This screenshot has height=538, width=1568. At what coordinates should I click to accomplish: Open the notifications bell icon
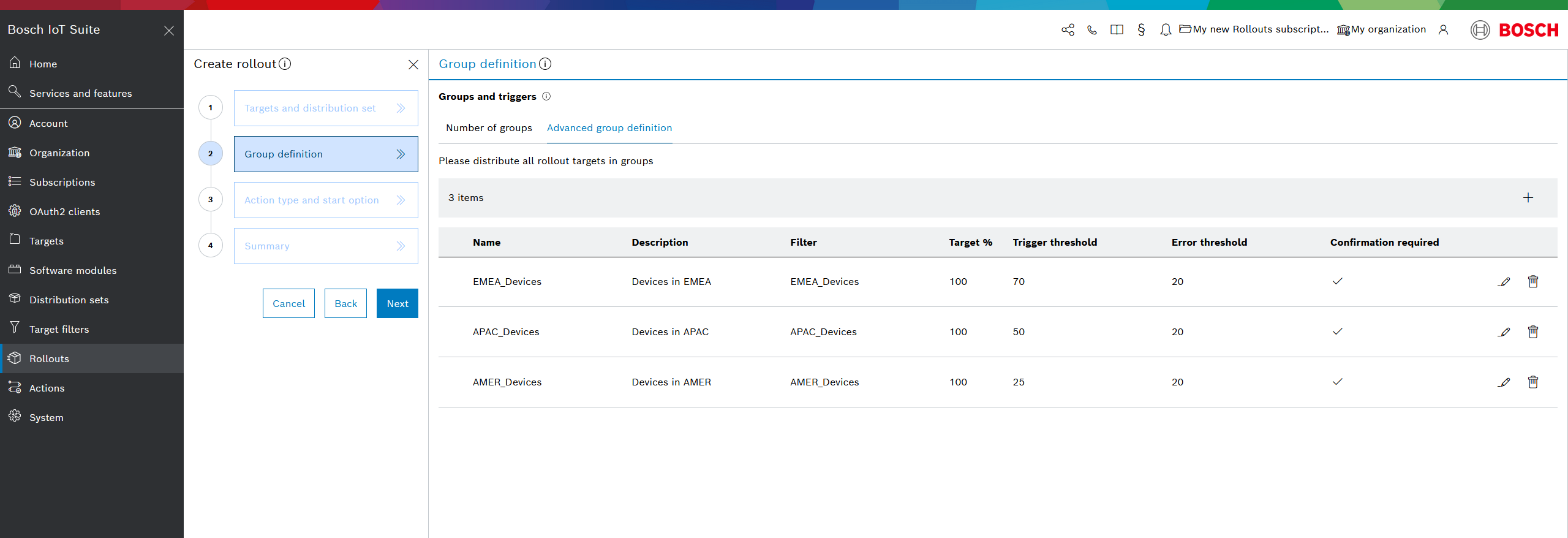1165,30
